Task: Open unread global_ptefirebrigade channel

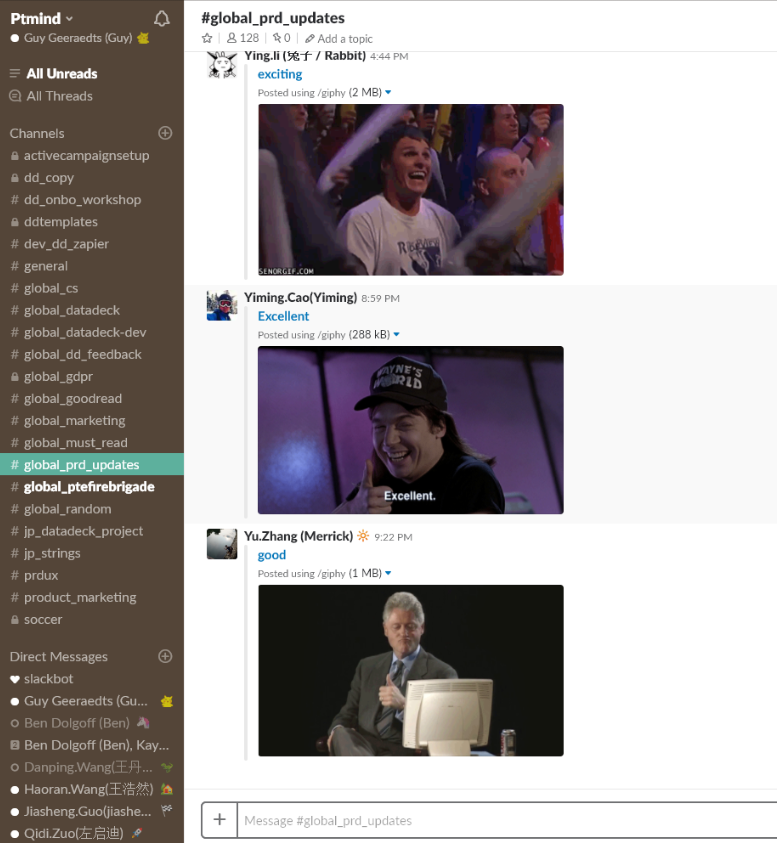Action: pyautogui.click(x=92, y=487)
